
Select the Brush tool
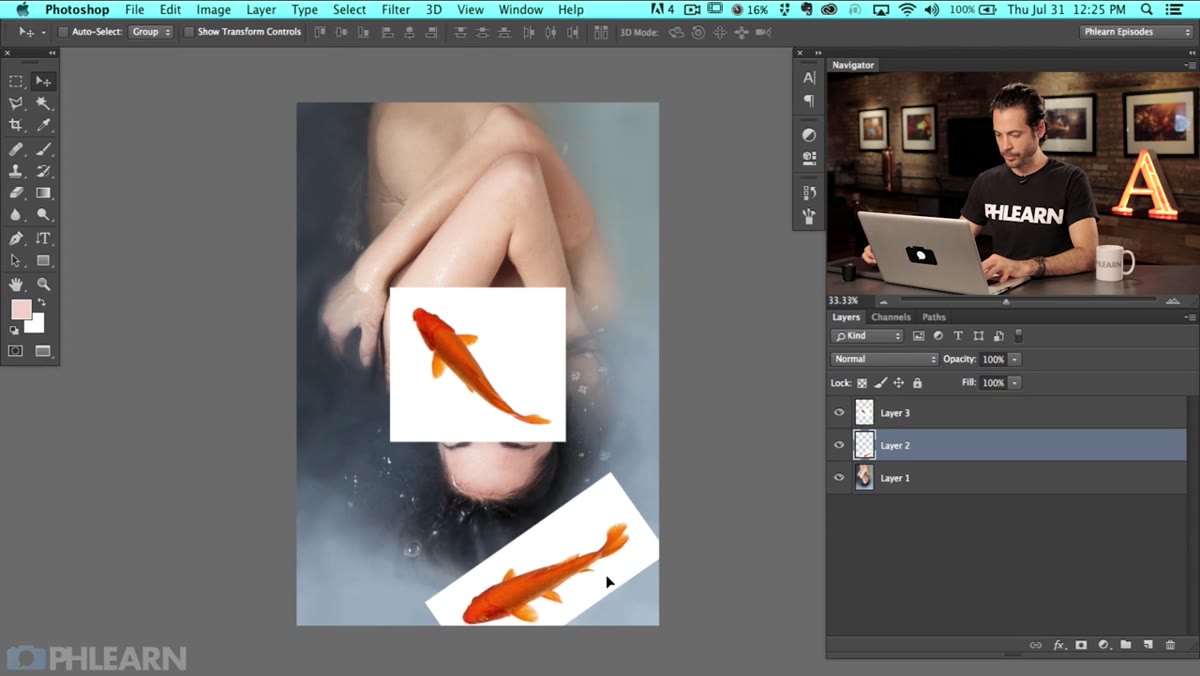43,150
